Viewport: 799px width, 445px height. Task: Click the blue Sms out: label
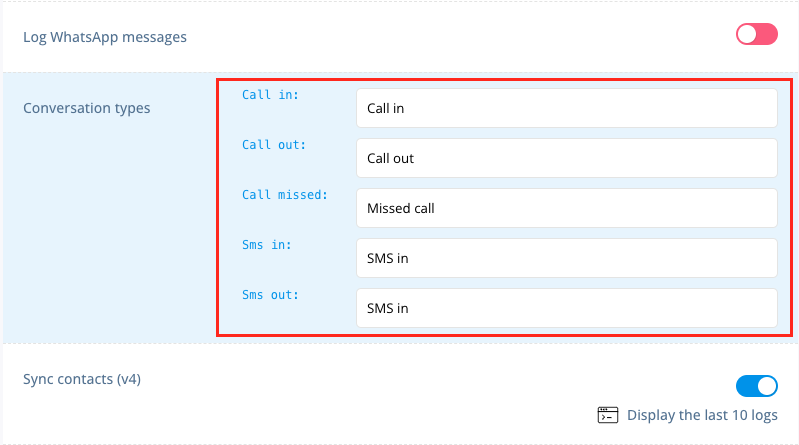pos(270,295)
